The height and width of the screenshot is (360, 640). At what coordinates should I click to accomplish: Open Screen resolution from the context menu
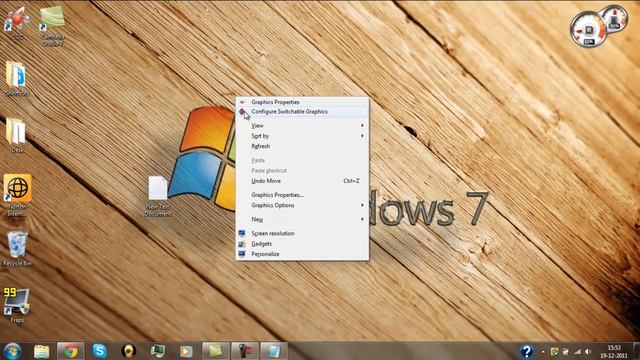point(302,233)
